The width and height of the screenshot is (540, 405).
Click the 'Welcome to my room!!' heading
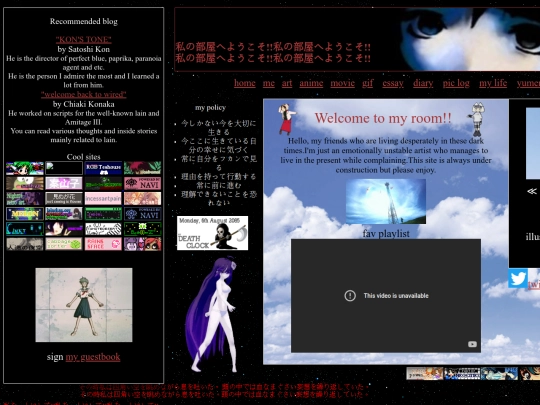pyautogui.click(x=383, y=118)
